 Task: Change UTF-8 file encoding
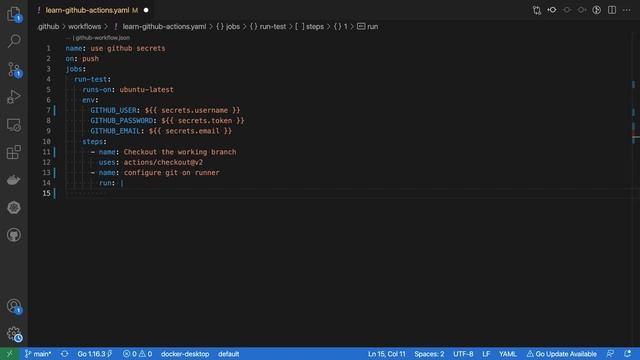pyautogui.click(x=463, y=354)
